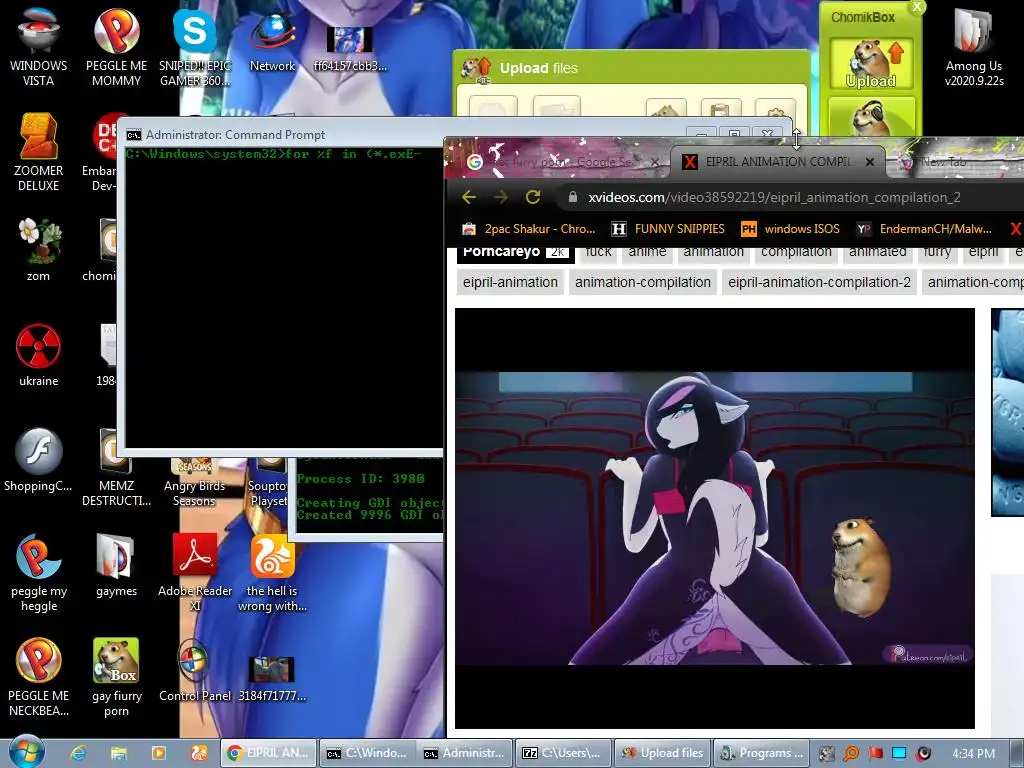Open the EndermanCH/Malw... bookmark

point(924,229)
